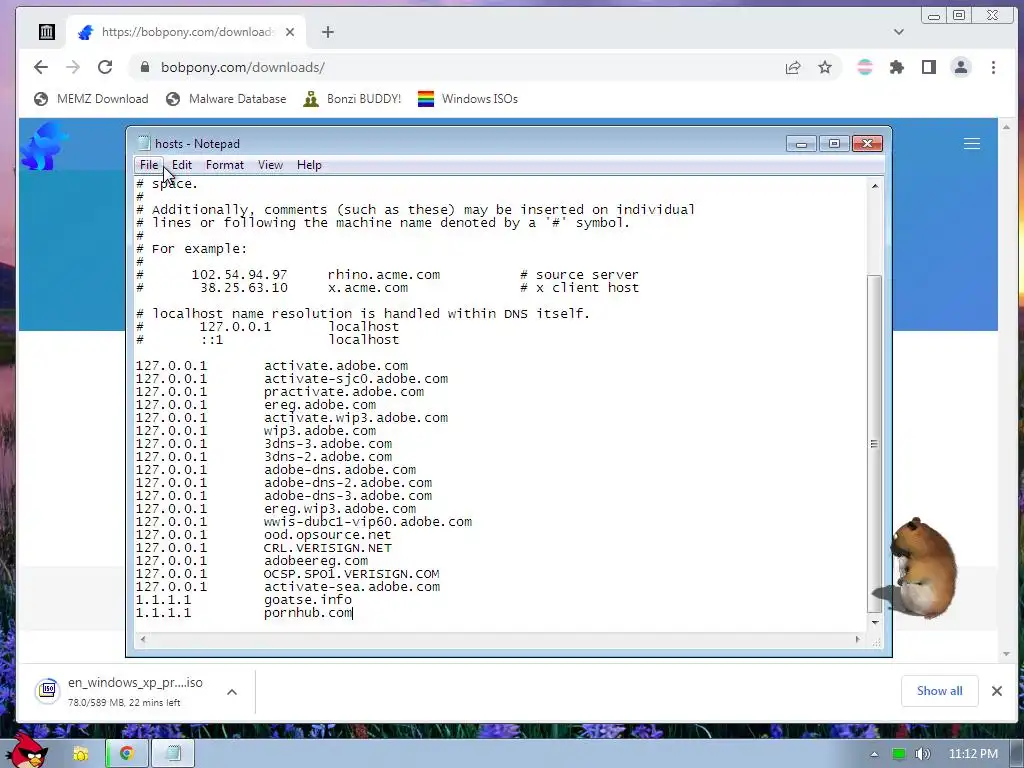Screen dimensions: 1024x768
Task: Close the downloads bar
Action: coord(997,691)
